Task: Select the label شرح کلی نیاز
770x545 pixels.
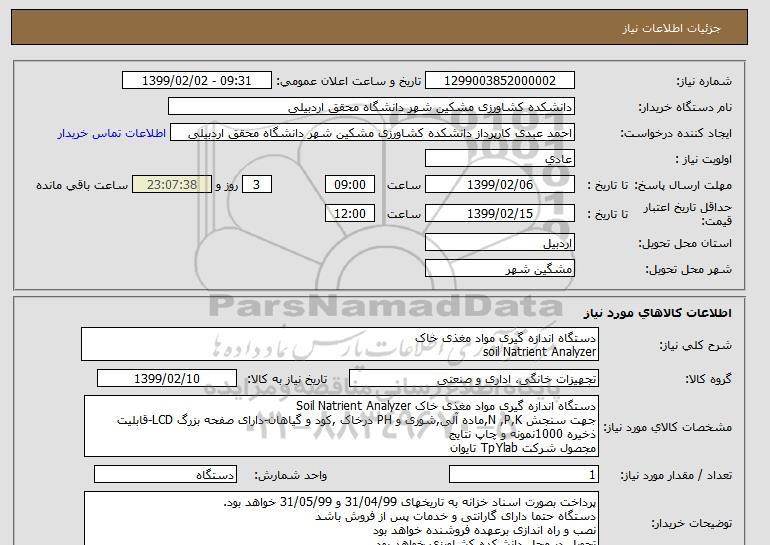Action: pos(695,345)
